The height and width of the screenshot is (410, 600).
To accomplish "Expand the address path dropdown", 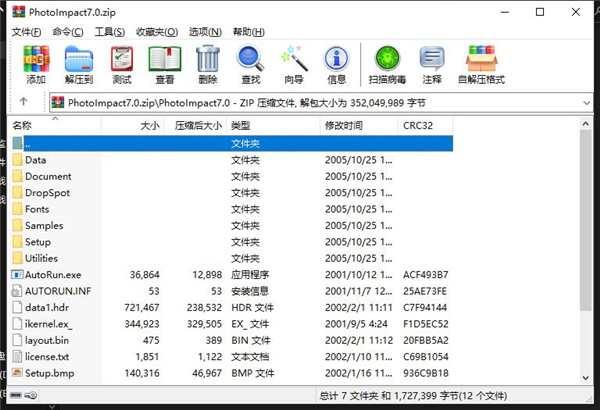I will 586,103.
